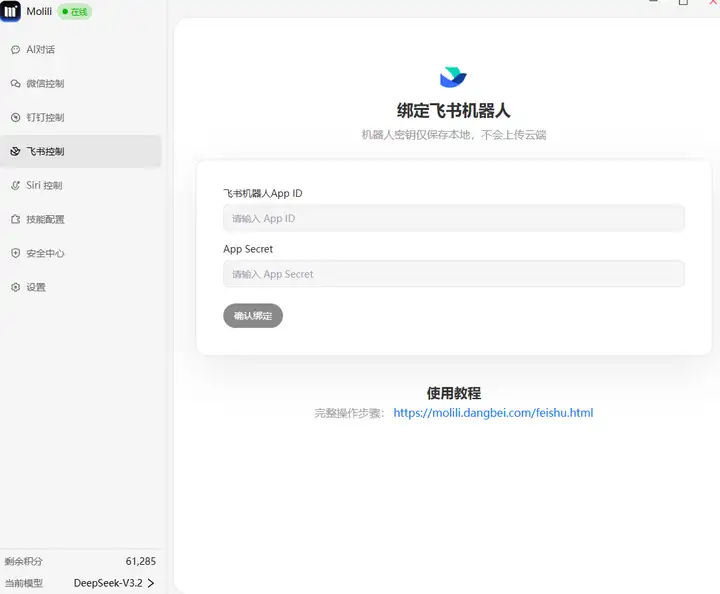The image size is (720, 594).
Task: Open Siri 控制 page
Action: [x=80, y=185]
